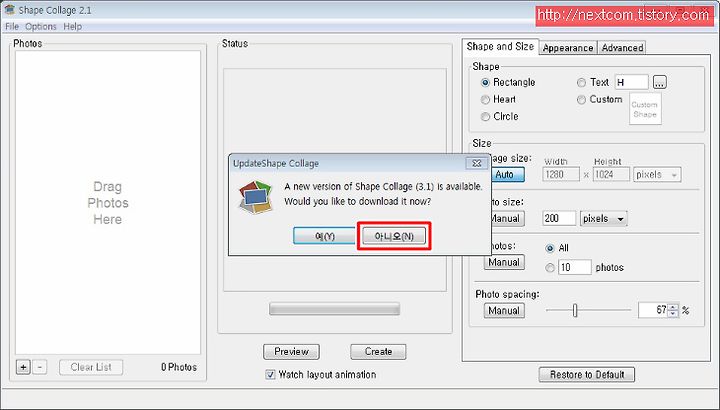Click the Manual photo size button
Screen dimensions: 720x410
(506, 219)
